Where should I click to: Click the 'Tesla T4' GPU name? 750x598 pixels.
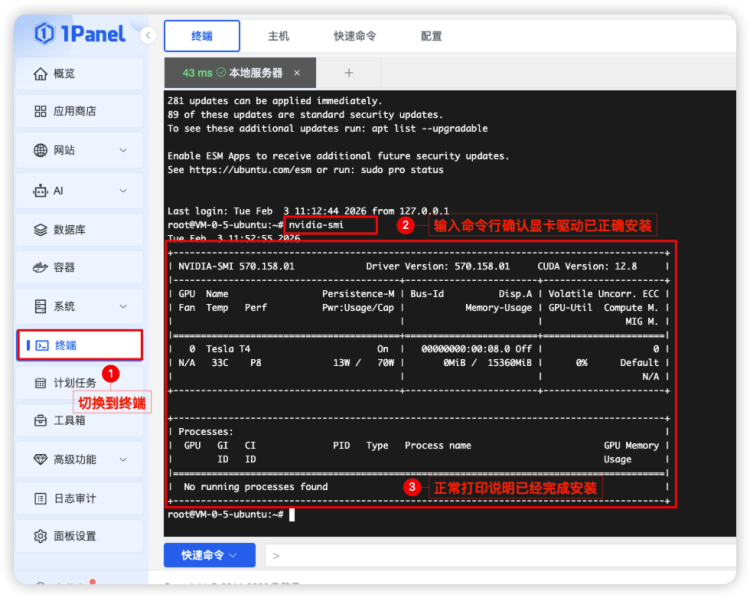point(228,349)
